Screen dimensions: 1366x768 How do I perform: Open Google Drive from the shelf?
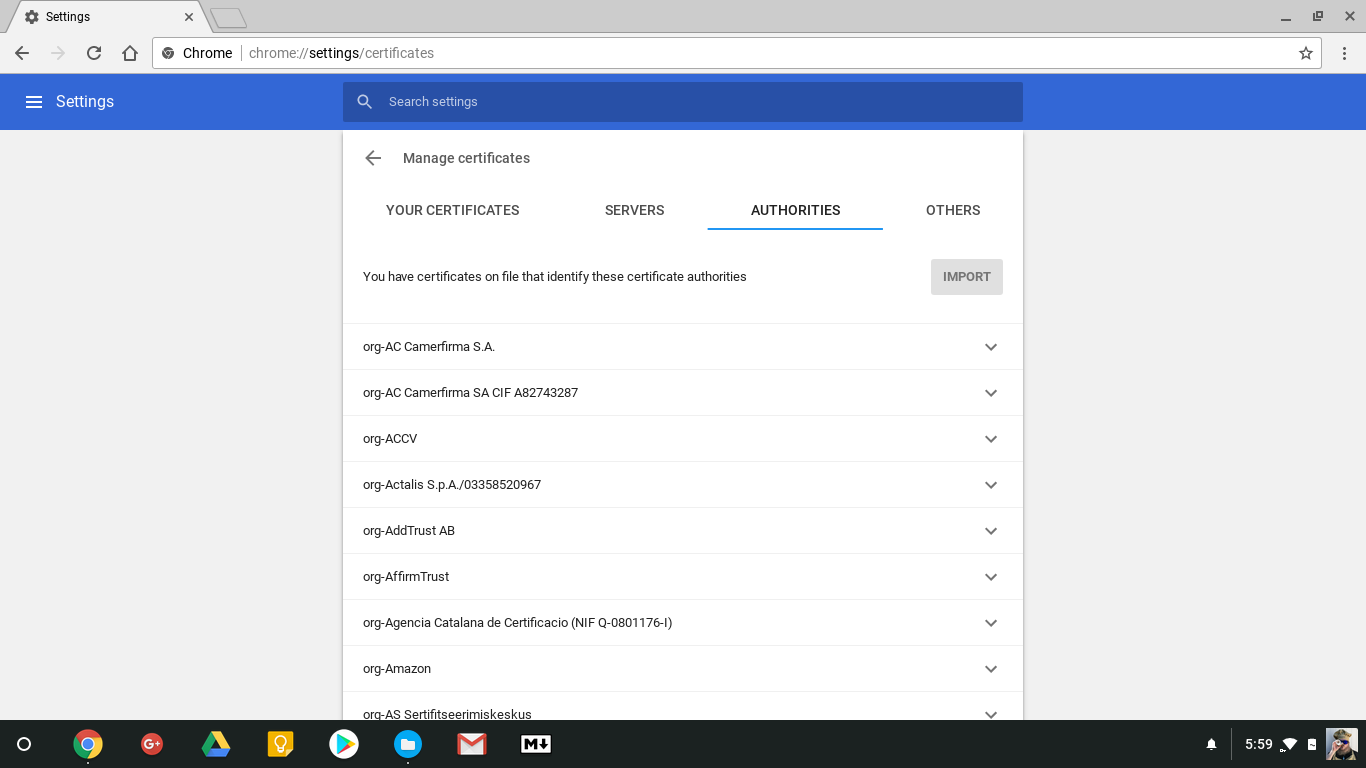(x=216, y=744)
